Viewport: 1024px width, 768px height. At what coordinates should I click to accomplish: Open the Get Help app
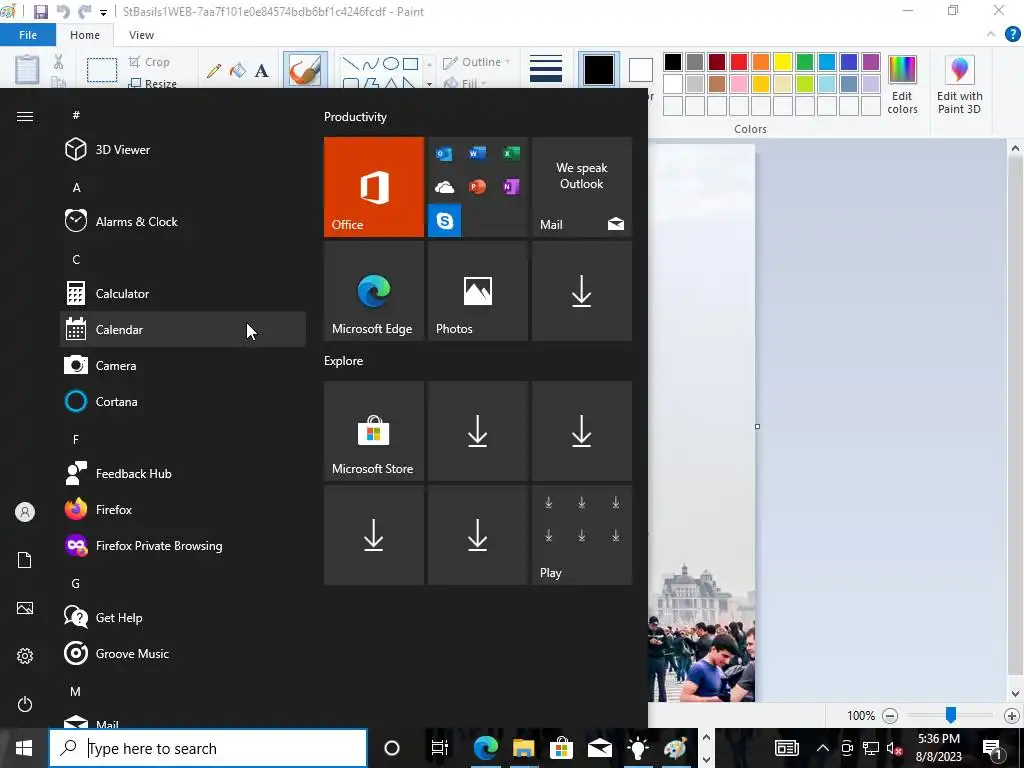click(183, 617)
